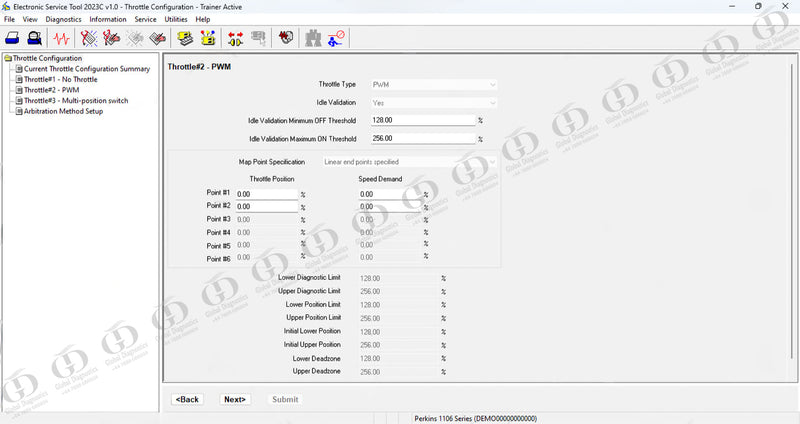Click Lower Deadzone value 128.00
This screenshot has width=800, height=424.
[x=370, y=359]
